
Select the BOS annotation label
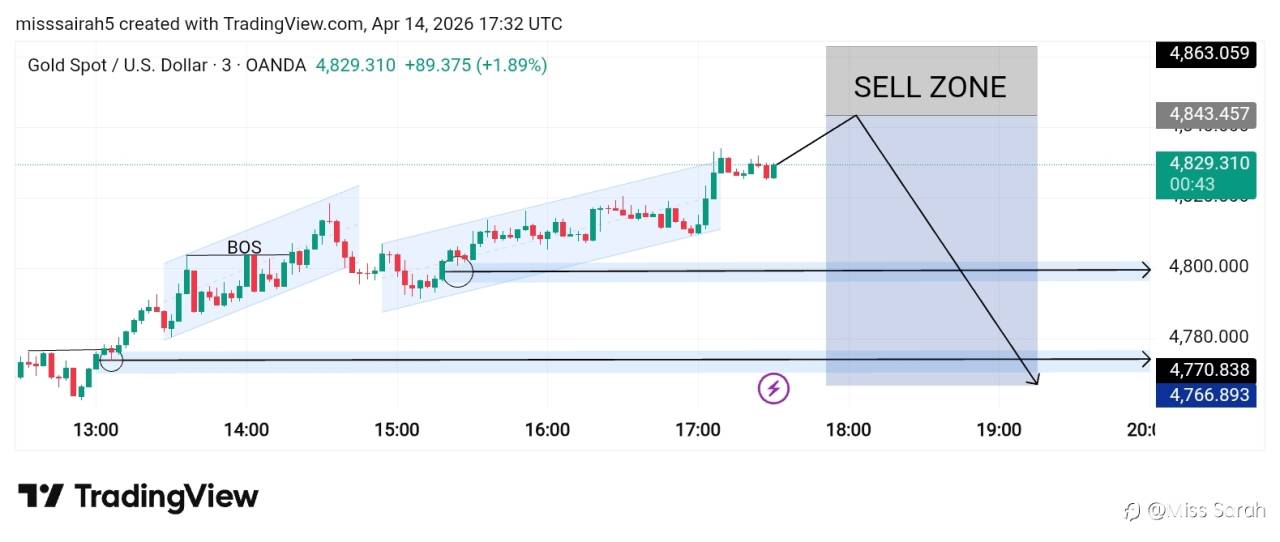pos(244,247)
